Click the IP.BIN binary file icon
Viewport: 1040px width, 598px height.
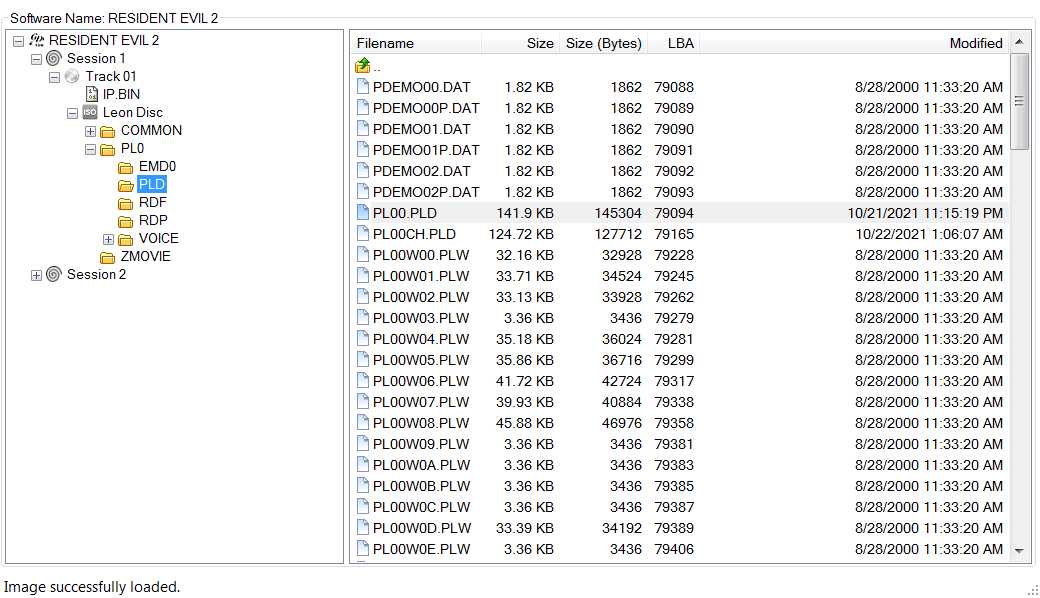point(92,94)
